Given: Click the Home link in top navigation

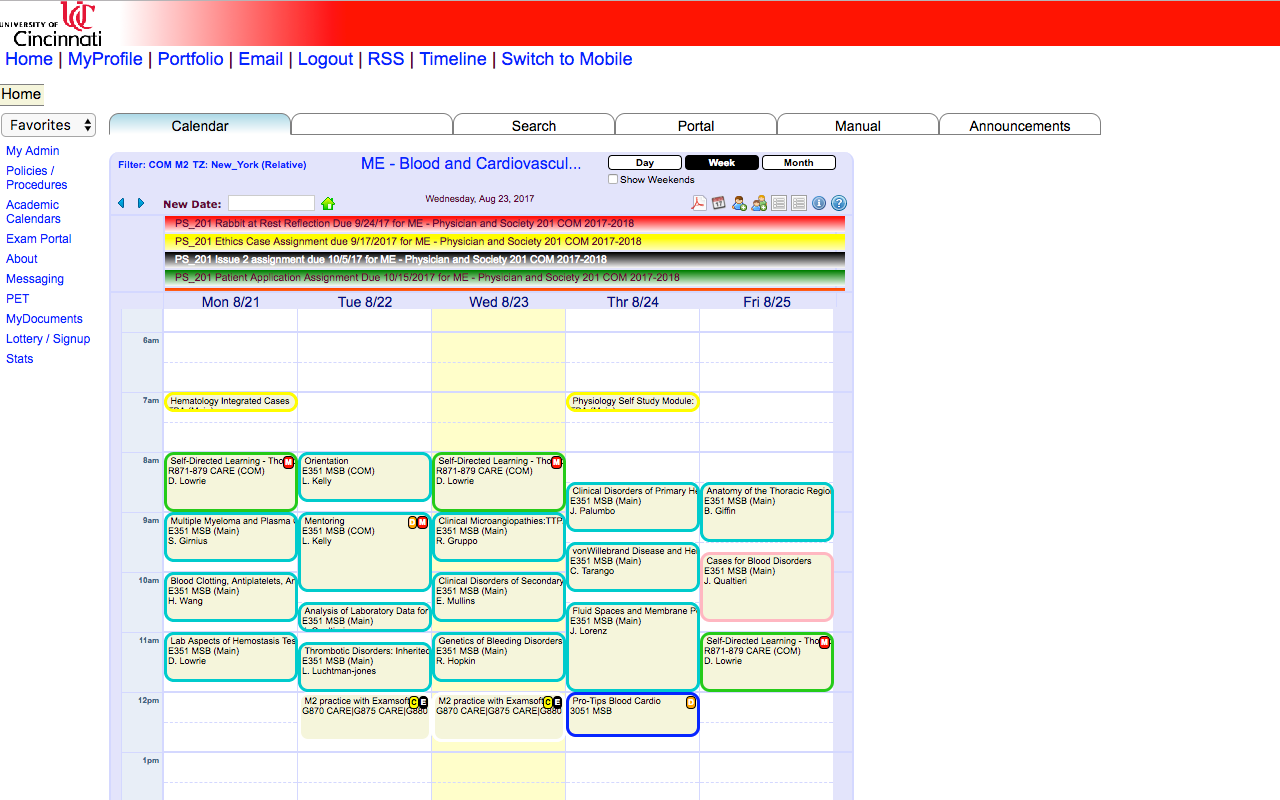Looking at the screenshot, I should (29, 59).
